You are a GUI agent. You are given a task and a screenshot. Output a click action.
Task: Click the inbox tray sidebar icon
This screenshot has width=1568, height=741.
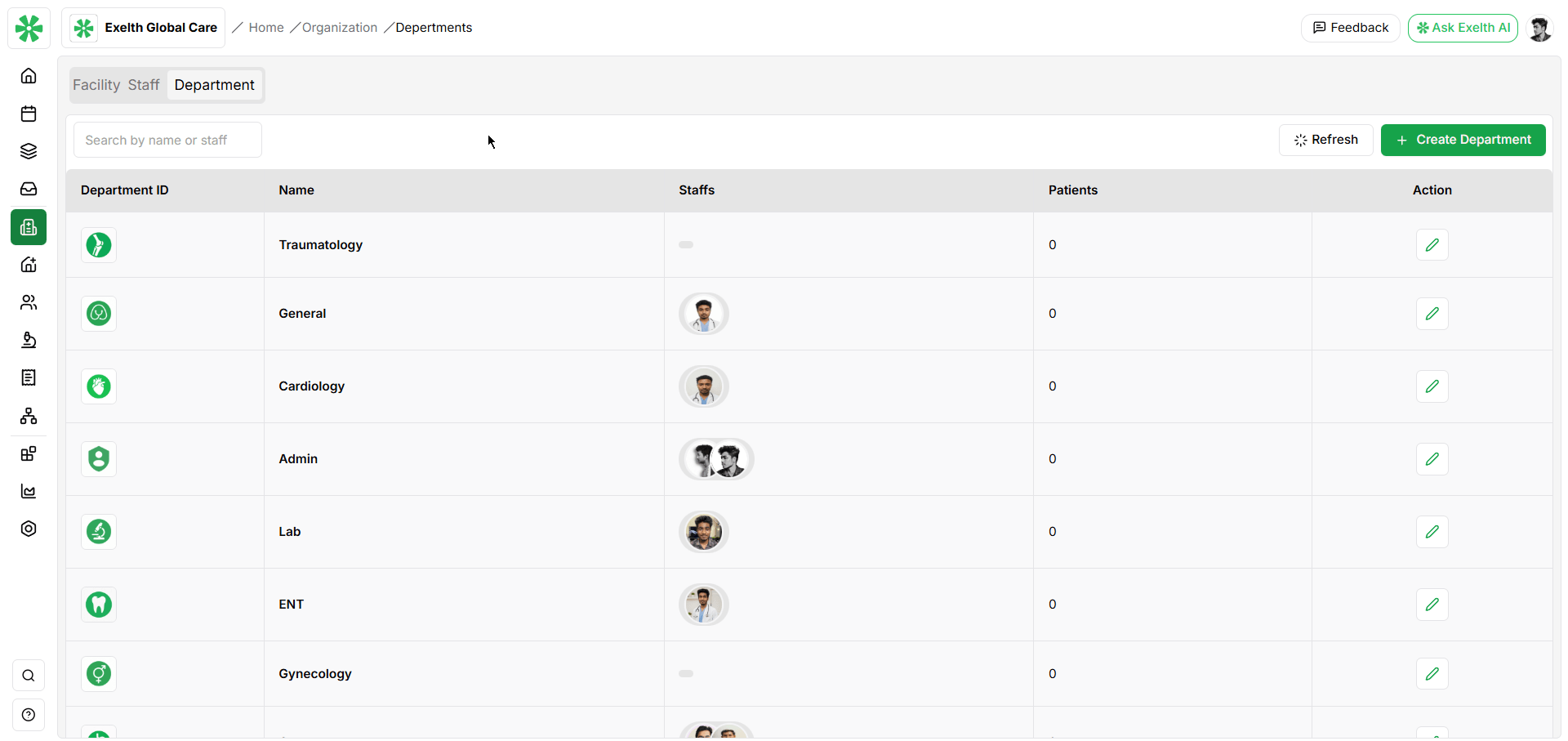click(29, 189)
